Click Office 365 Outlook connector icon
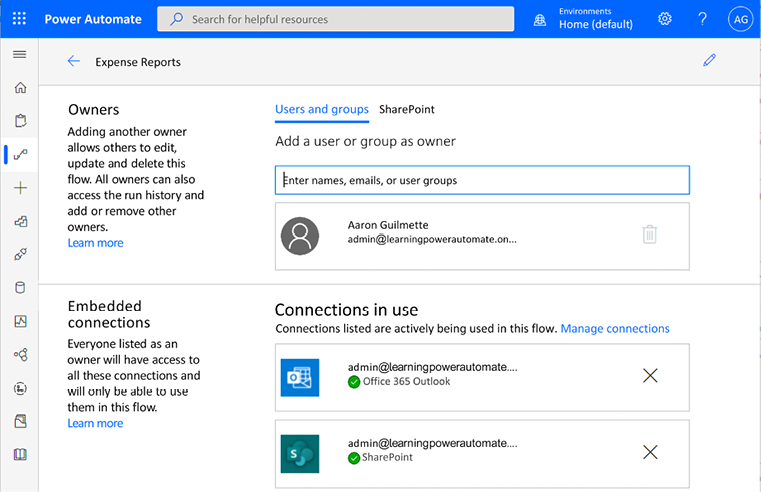The width and height of the screenshot is (761, 492). (300, 377)
